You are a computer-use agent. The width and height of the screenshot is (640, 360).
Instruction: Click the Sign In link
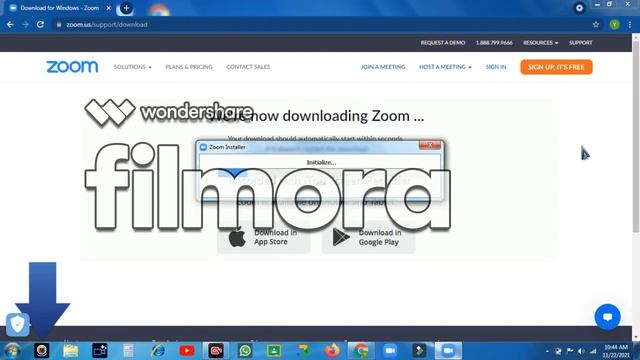coord(496,67)
